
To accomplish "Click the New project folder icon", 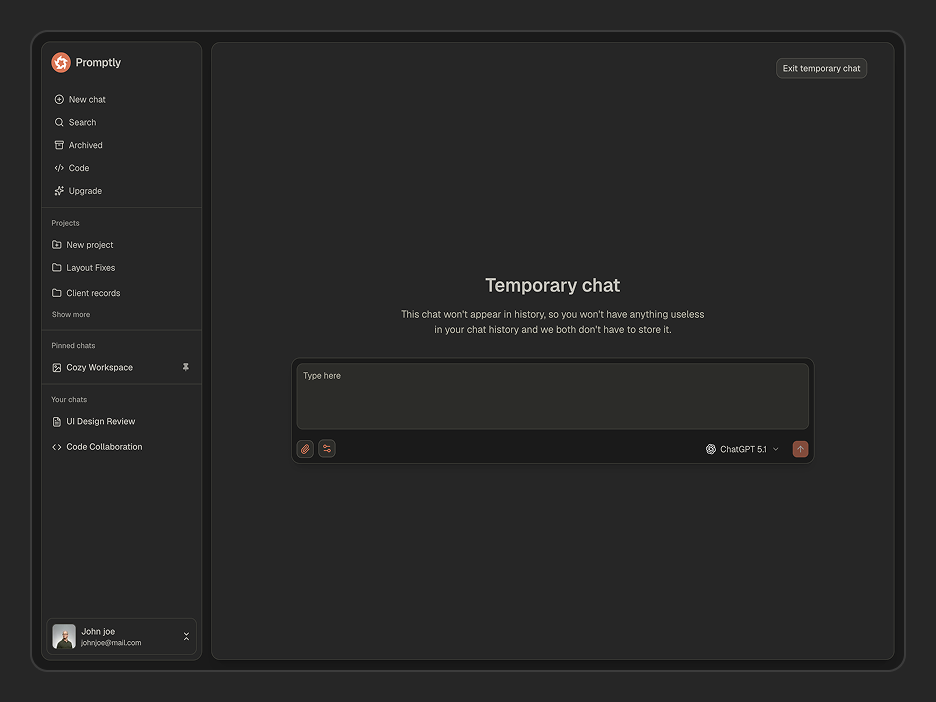I will point(57,245).
